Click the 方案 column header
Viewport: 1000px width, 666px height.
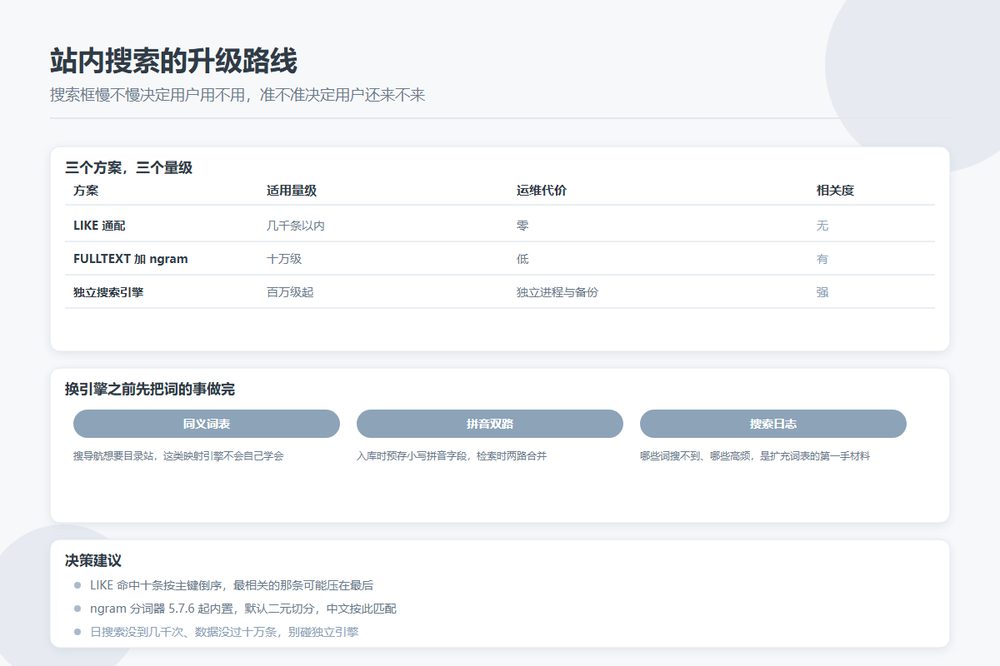click(86, 190)
